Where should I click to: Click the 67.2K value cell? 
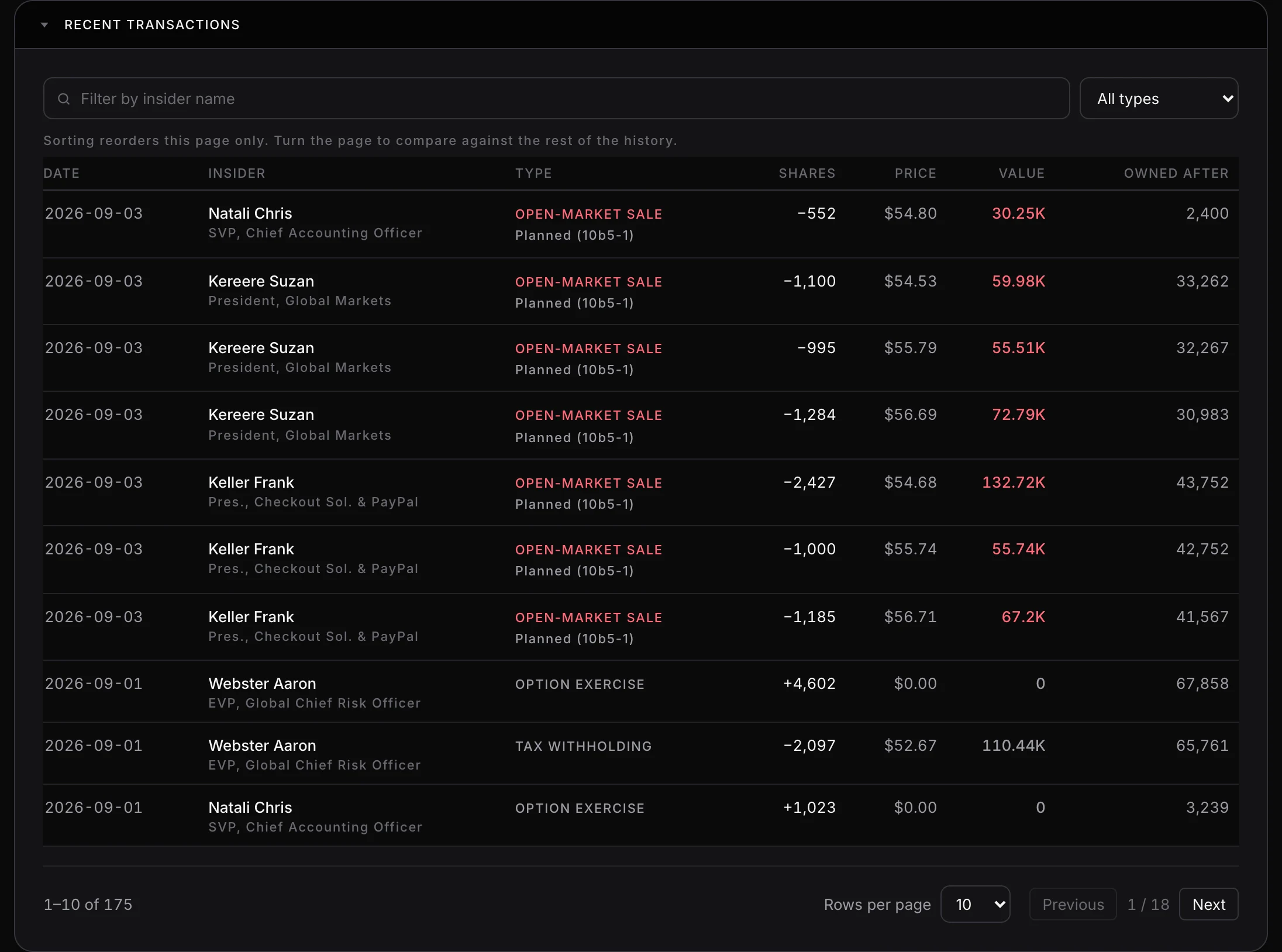tap(1023, 617)
